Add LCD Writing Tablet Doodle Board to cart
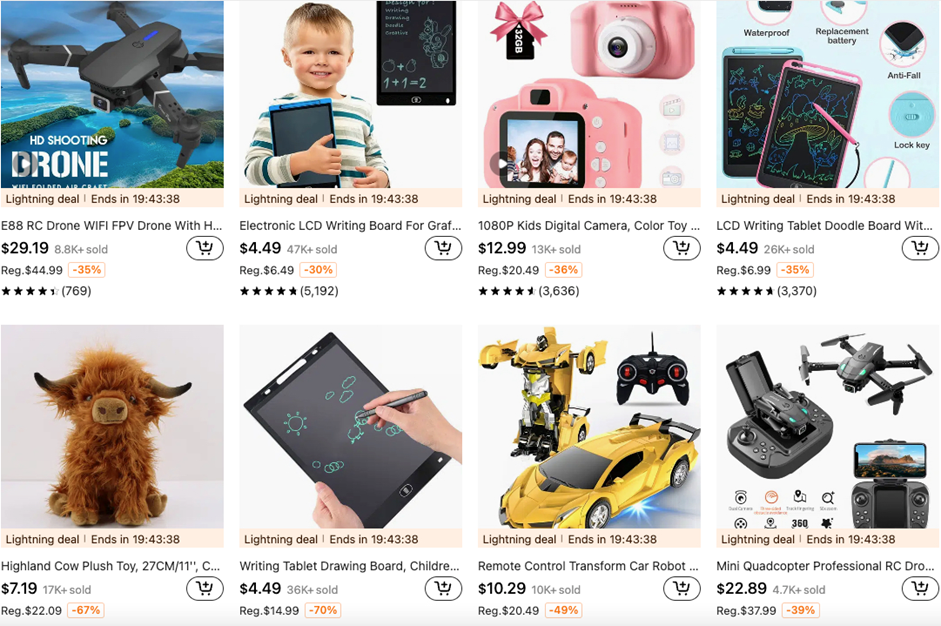Image resolution: width=941 pixels, height=626 pixels. pos(920,248)
